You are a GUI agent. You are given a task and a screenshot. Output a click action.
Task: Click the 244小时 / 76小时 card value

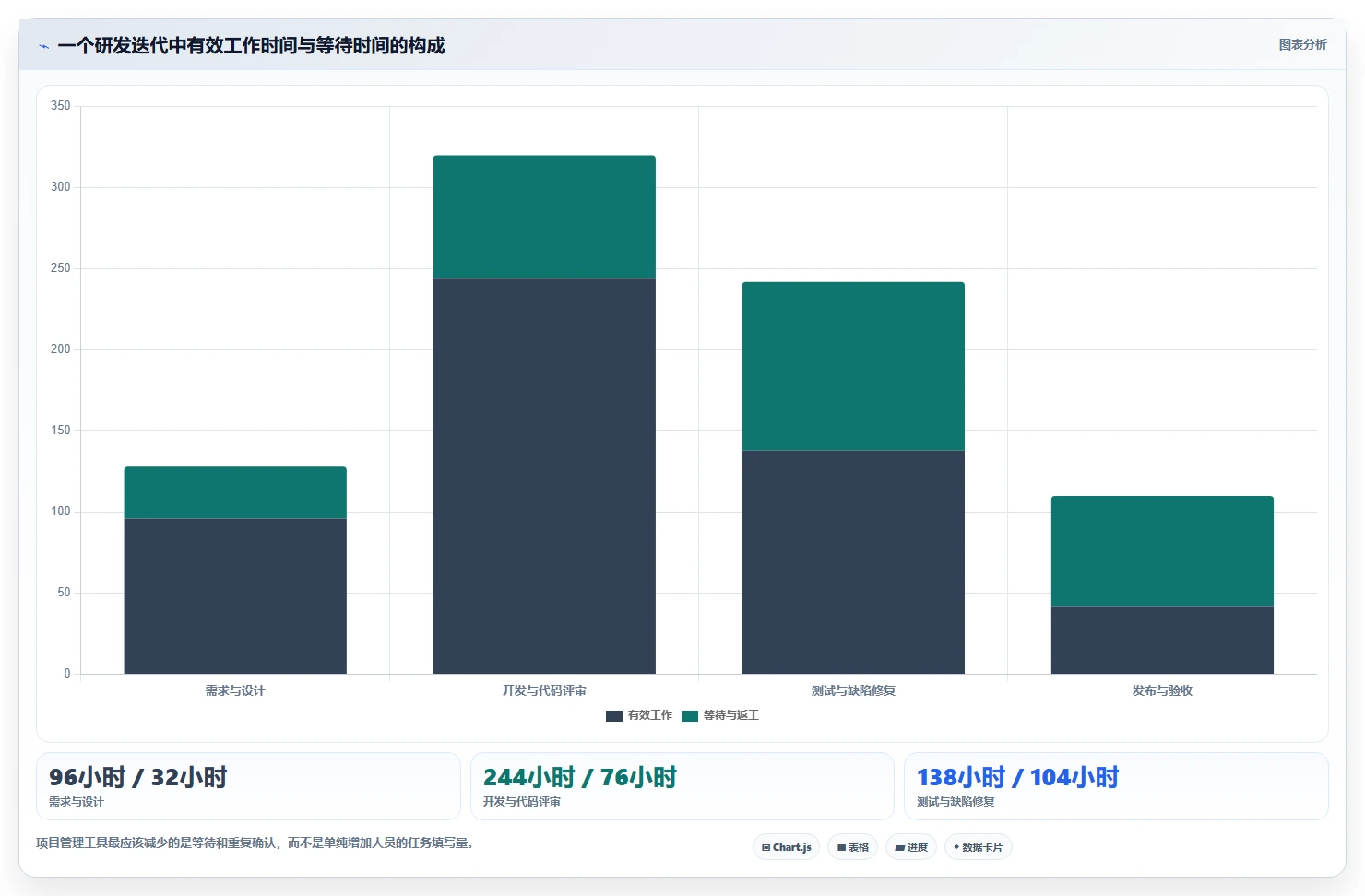point(580,777)
